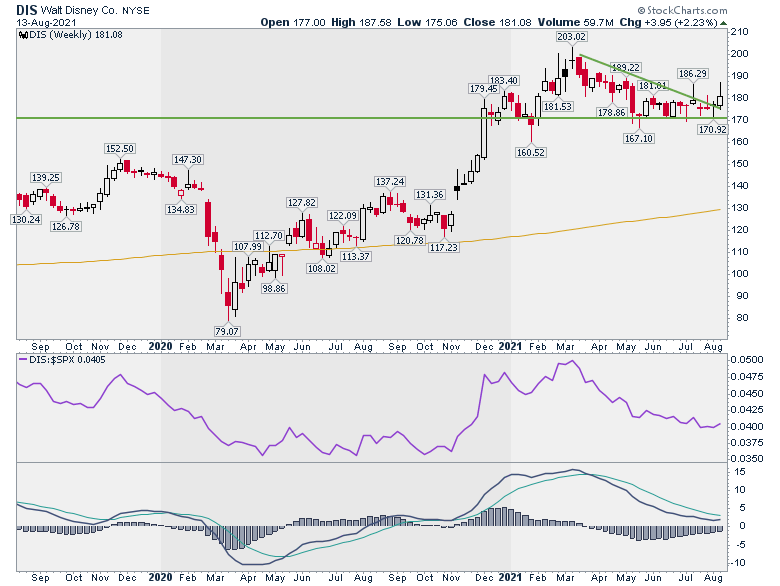
Task: Click the 117.23 price label
Action: [x=443, y=247]
